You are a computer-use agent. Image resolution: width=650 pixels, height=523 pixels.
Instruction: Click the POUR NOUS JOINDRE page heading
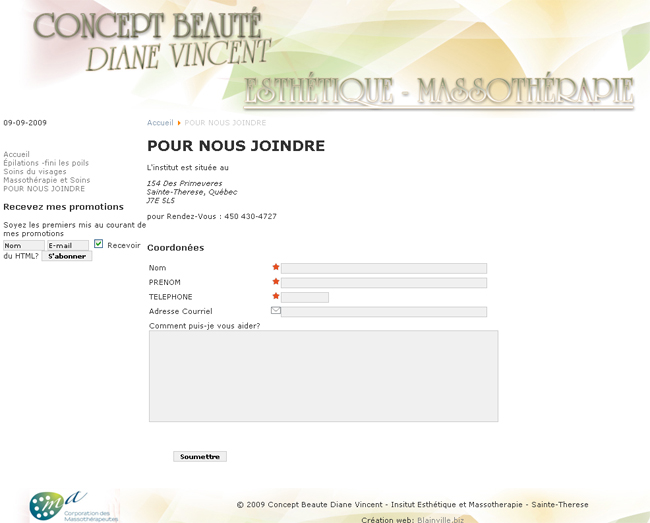[236, 146]
